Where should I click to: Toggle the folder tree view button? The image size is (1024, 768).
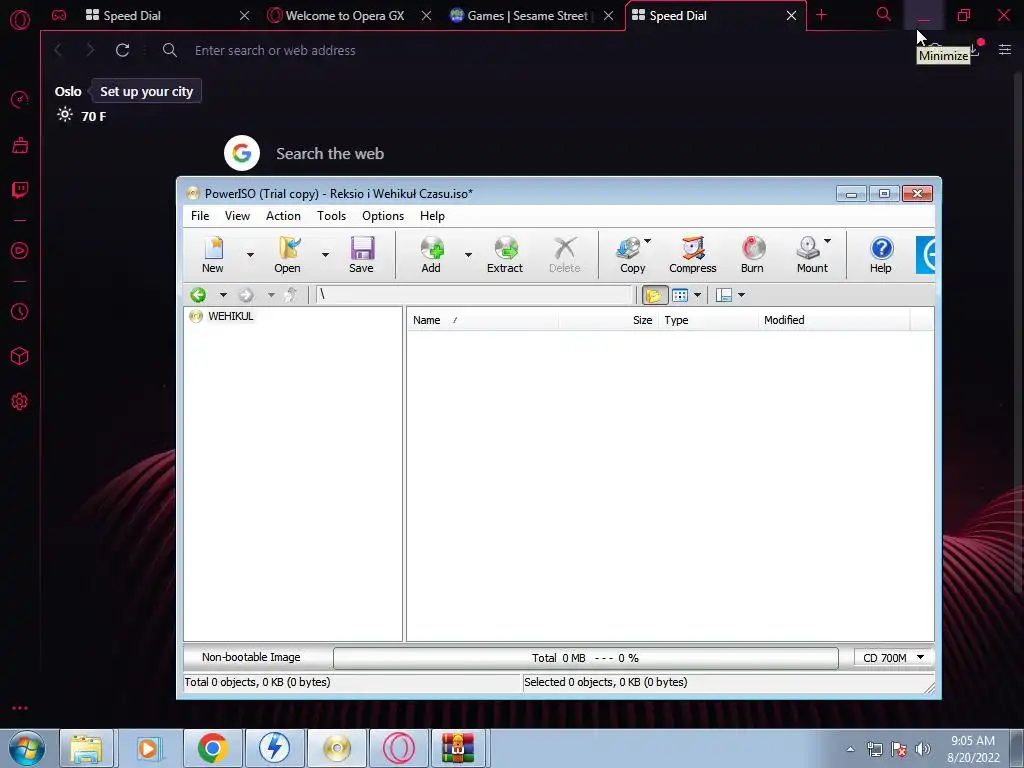click(x=654, y=295)
